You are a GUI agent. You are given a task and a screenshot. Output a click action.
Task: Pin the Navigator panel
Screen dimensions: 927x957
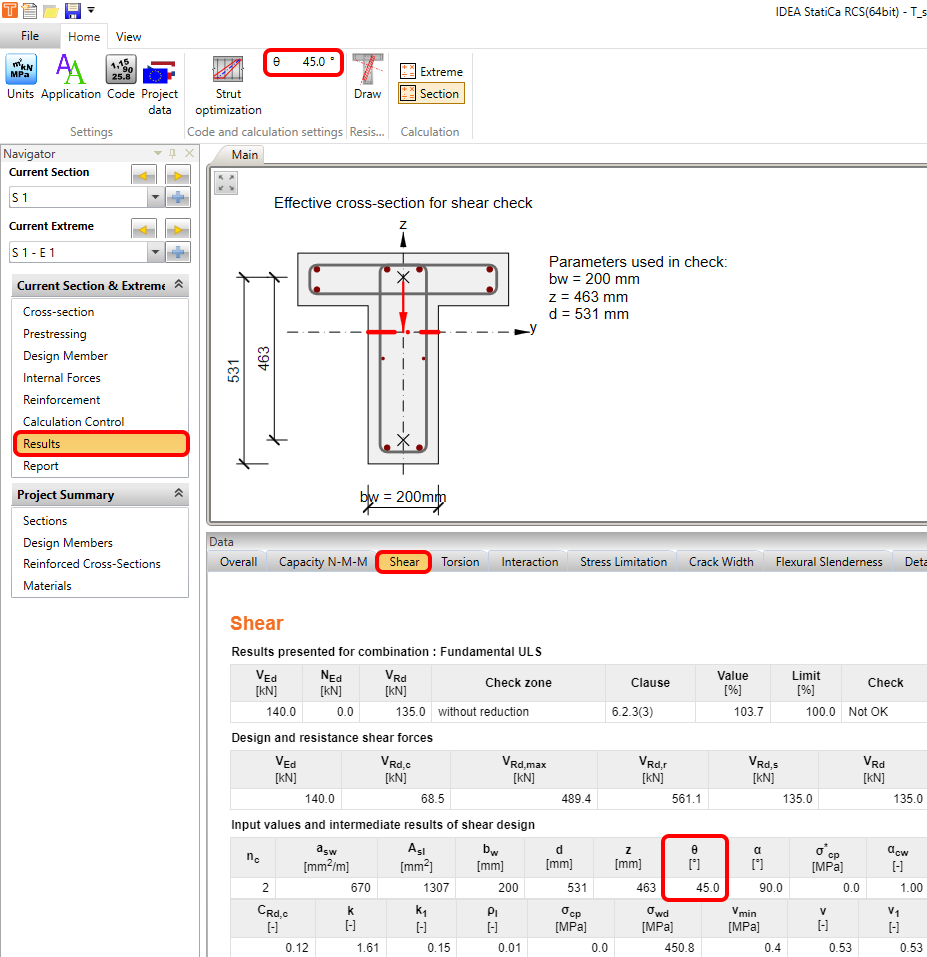[x=170, y=153]
